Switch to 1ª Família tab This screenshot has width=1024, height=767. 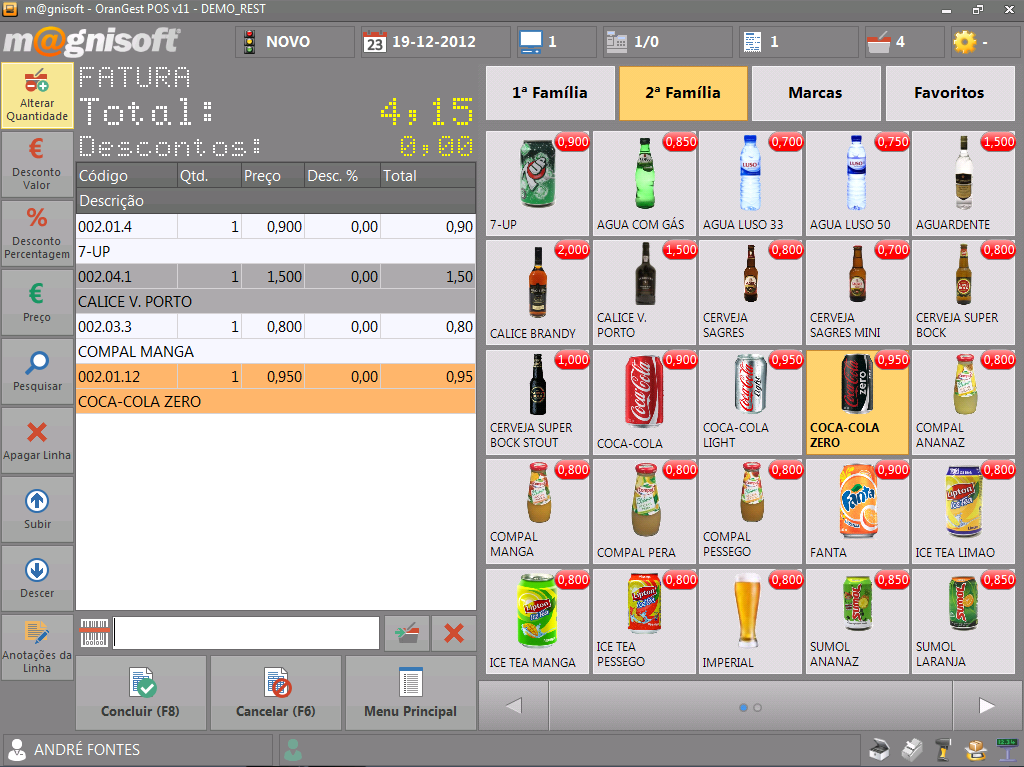[550, 93]
